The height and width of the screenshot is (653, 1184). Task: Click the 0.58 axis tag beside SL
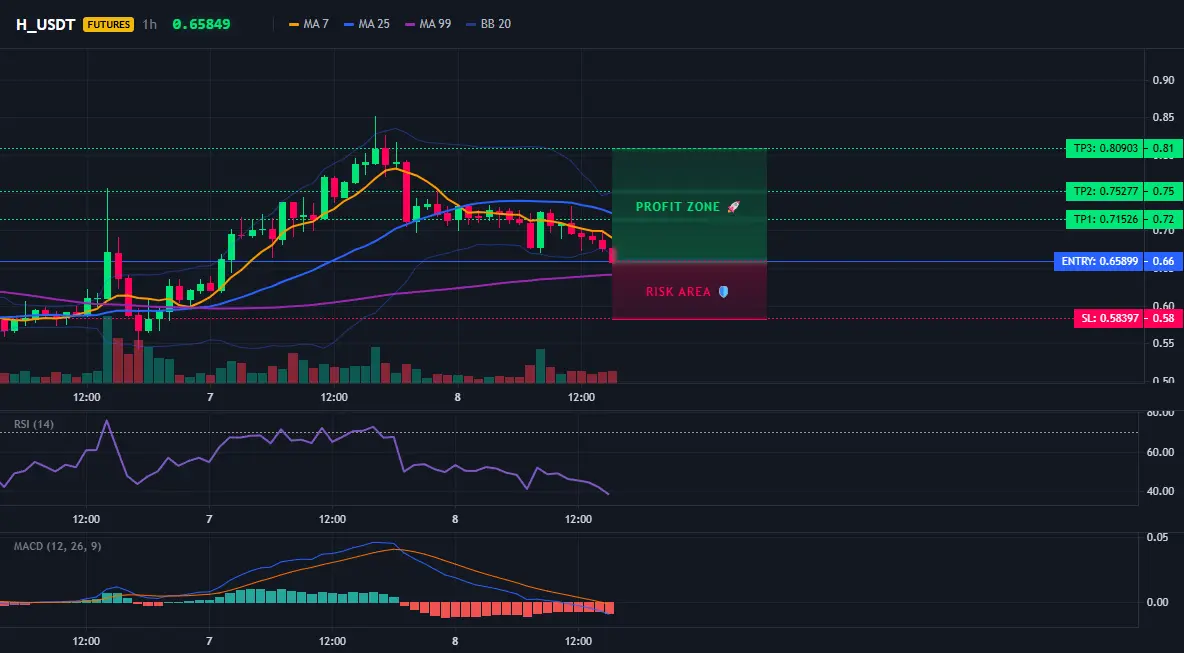pos(1163,319)
